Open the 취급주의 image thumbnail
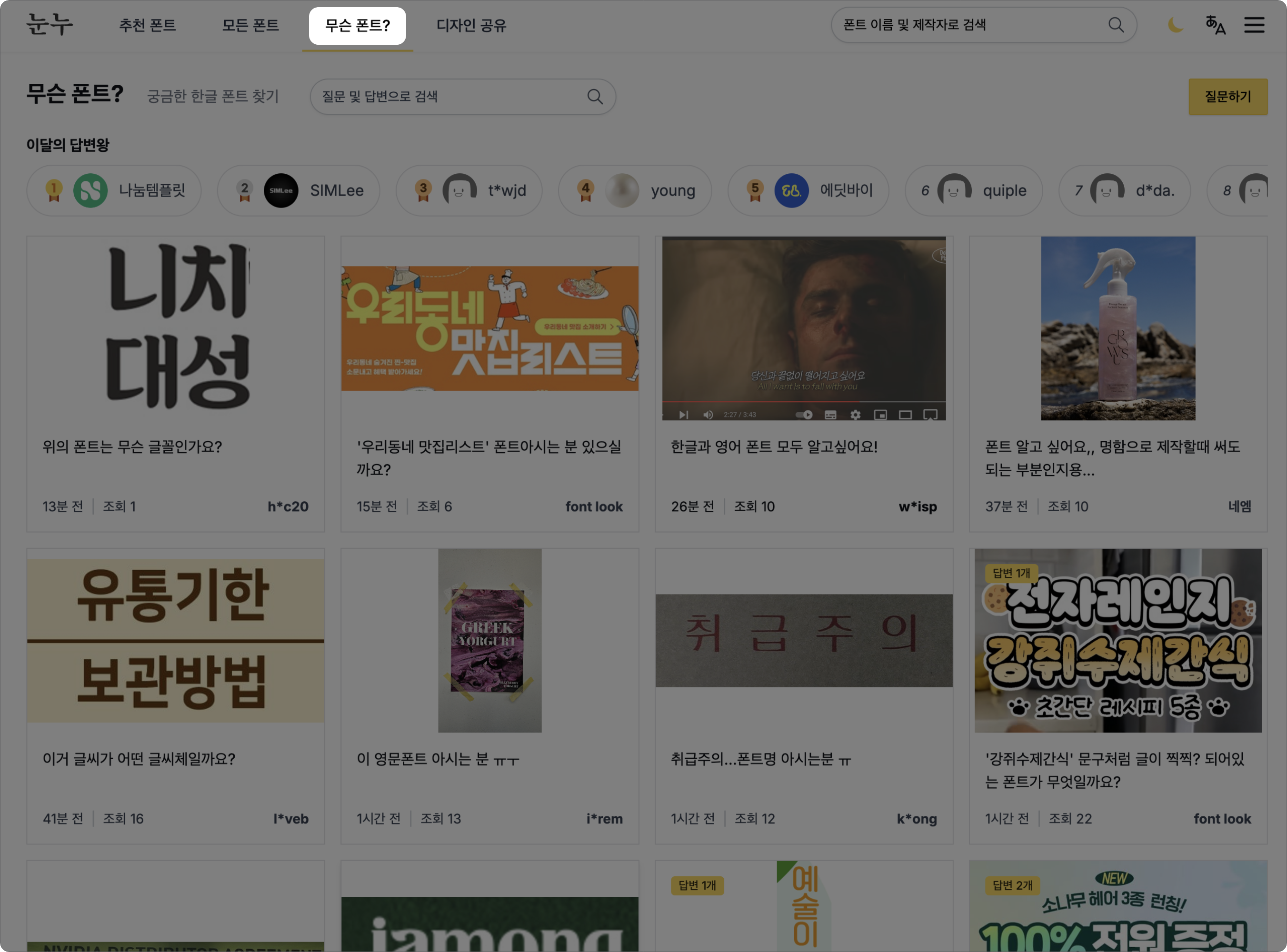Image resolution: width=1287 pixels, height=952 pixels. click(x=804, y=640)
